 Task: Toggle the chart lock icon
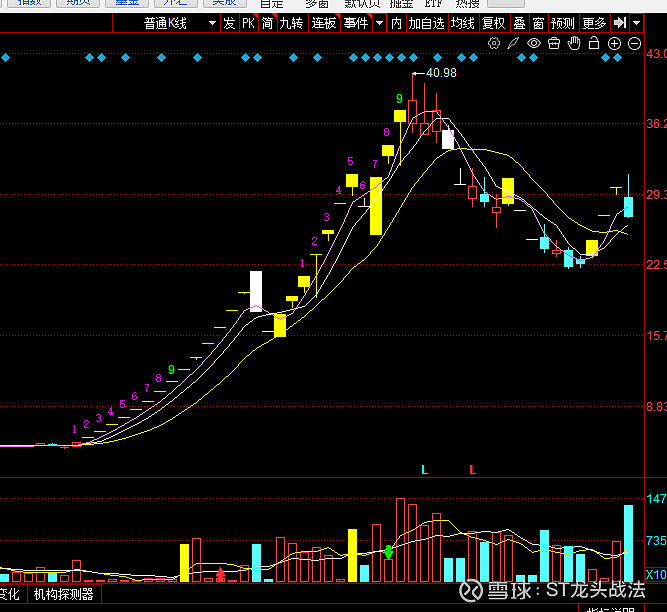pos(594,43)
